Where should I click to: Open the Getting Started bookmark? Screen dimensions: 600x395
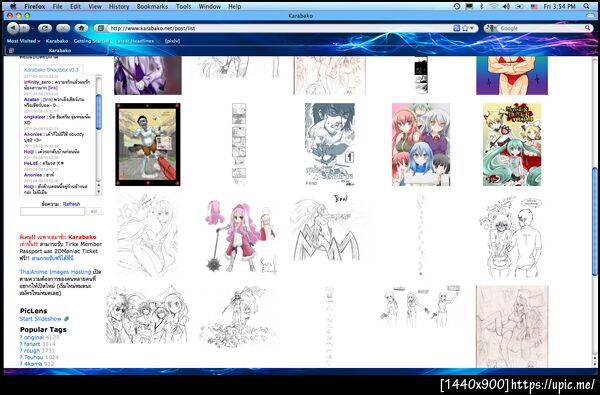(91, 41)
